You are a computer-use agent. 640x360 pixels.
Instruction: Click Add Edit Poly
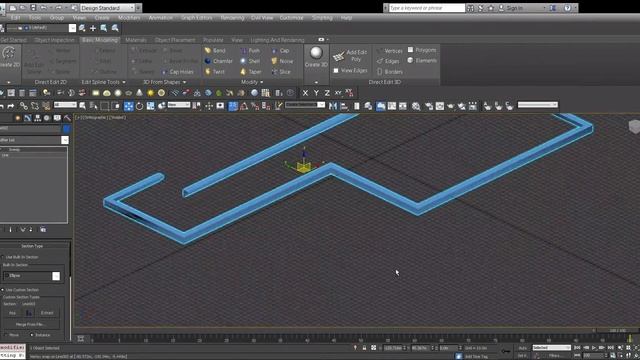(x=349, y=56)
